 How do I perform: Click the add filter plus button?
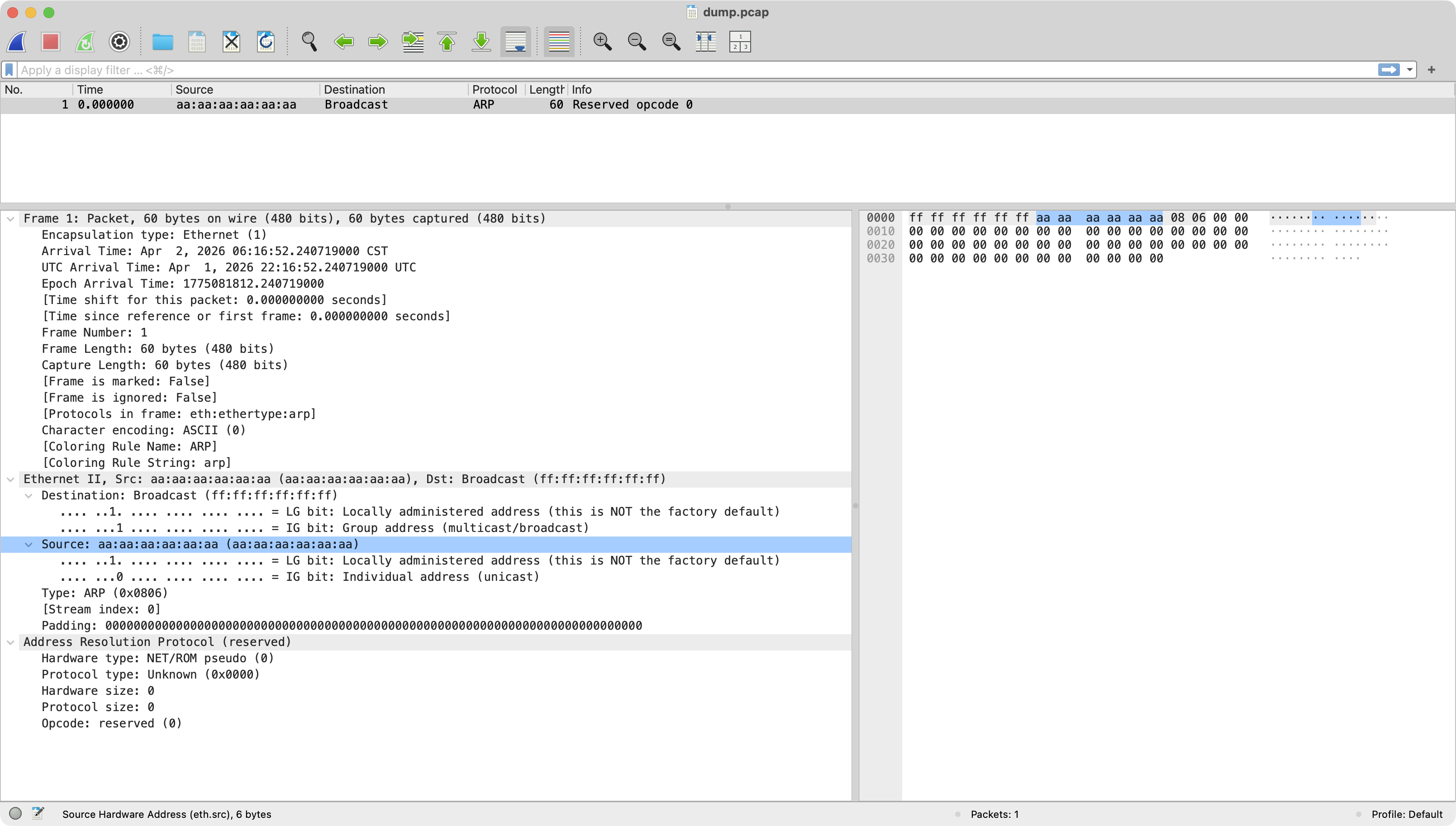coord(1432,70)
